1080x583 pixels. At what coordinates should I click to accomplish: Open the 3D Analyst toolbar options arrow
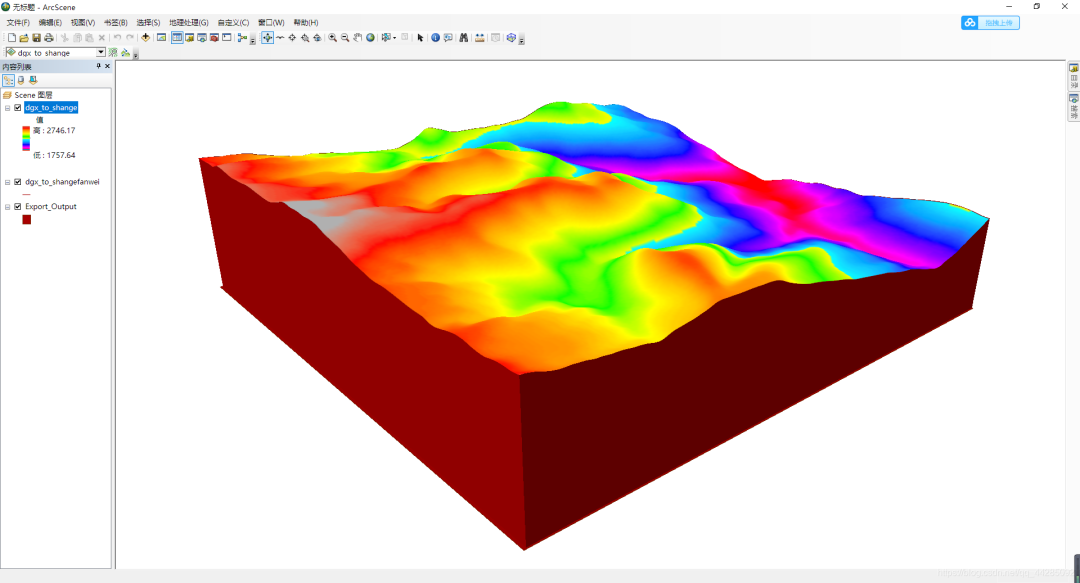pos(136,54)
